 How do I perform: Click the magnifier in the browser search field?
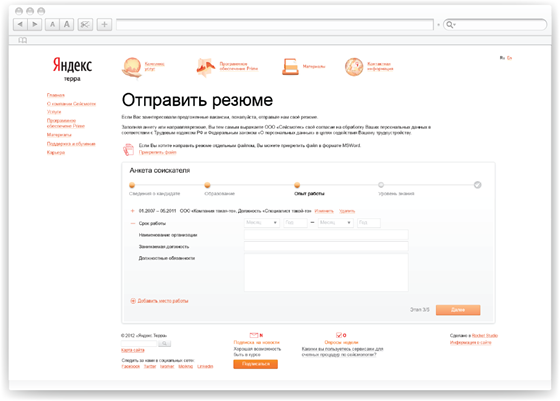[450, 24]
